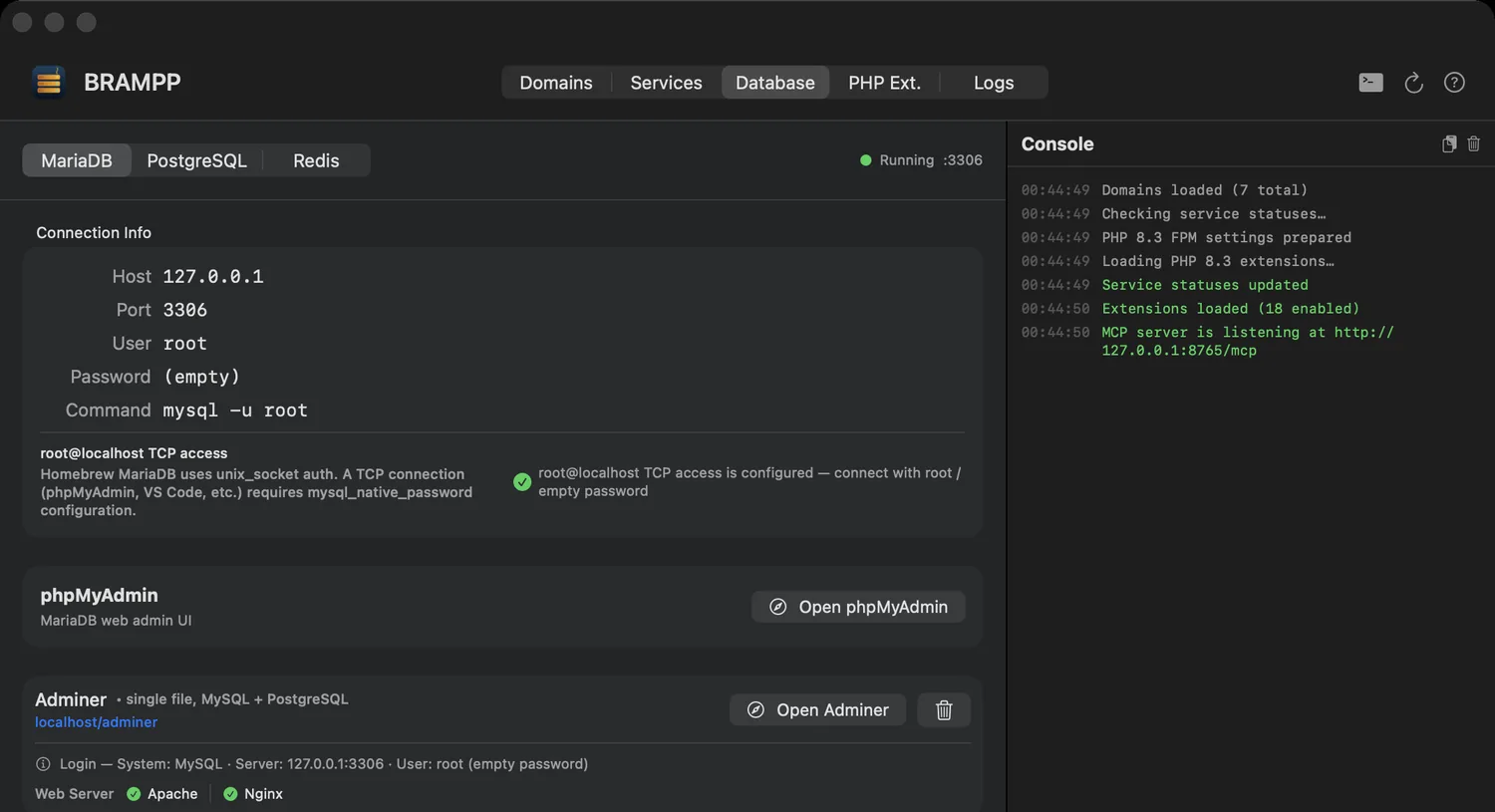Open the localhost/adminer link
This screenshot has height=812, width=1495.
[x=97, y=722]
